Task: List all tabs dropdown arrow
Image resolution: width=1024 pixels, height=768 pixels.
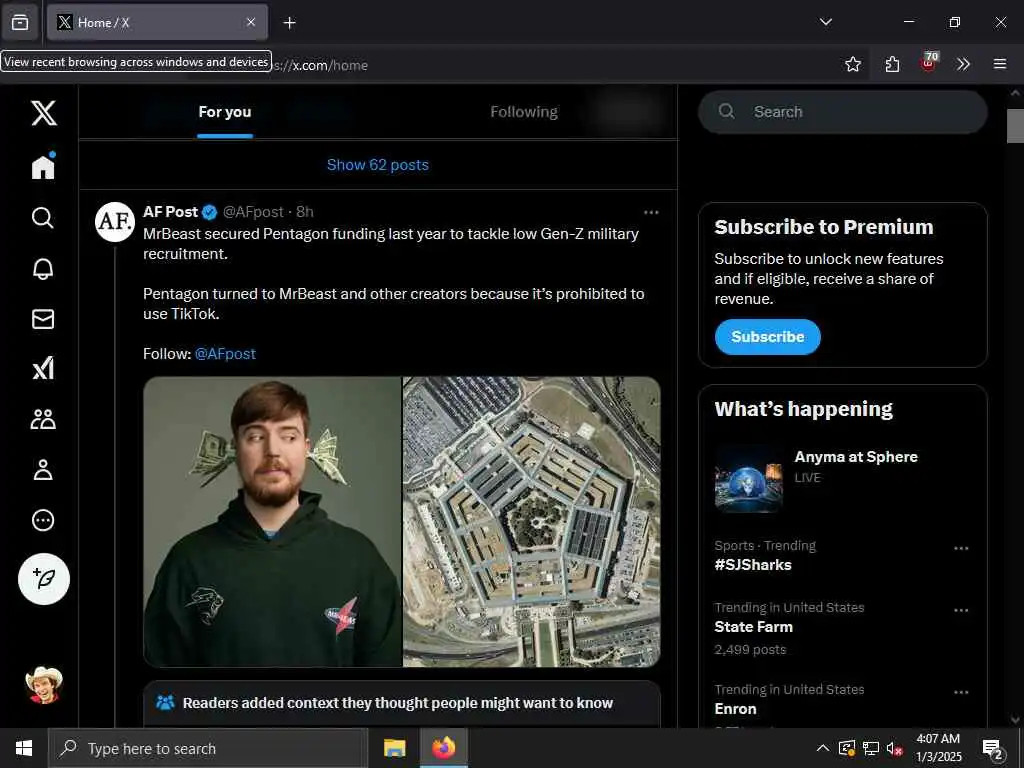Action: (825, 22)
